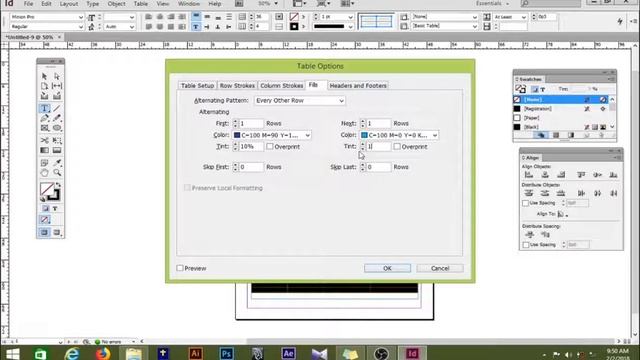This screenshot has height=360, width=640.
Task: Click the Skip First rows field
Action: pos(251,167)
